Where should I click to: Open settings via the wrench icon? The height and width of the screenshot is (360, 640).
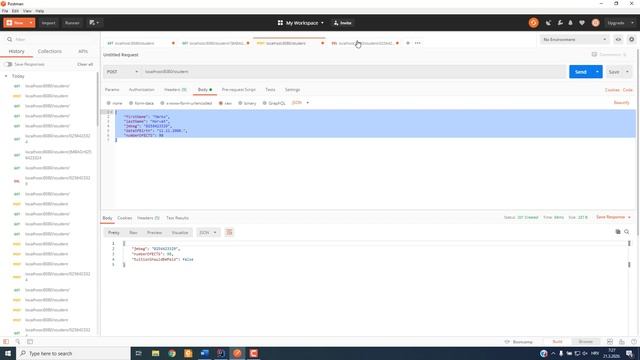click(x=560, y=23)
